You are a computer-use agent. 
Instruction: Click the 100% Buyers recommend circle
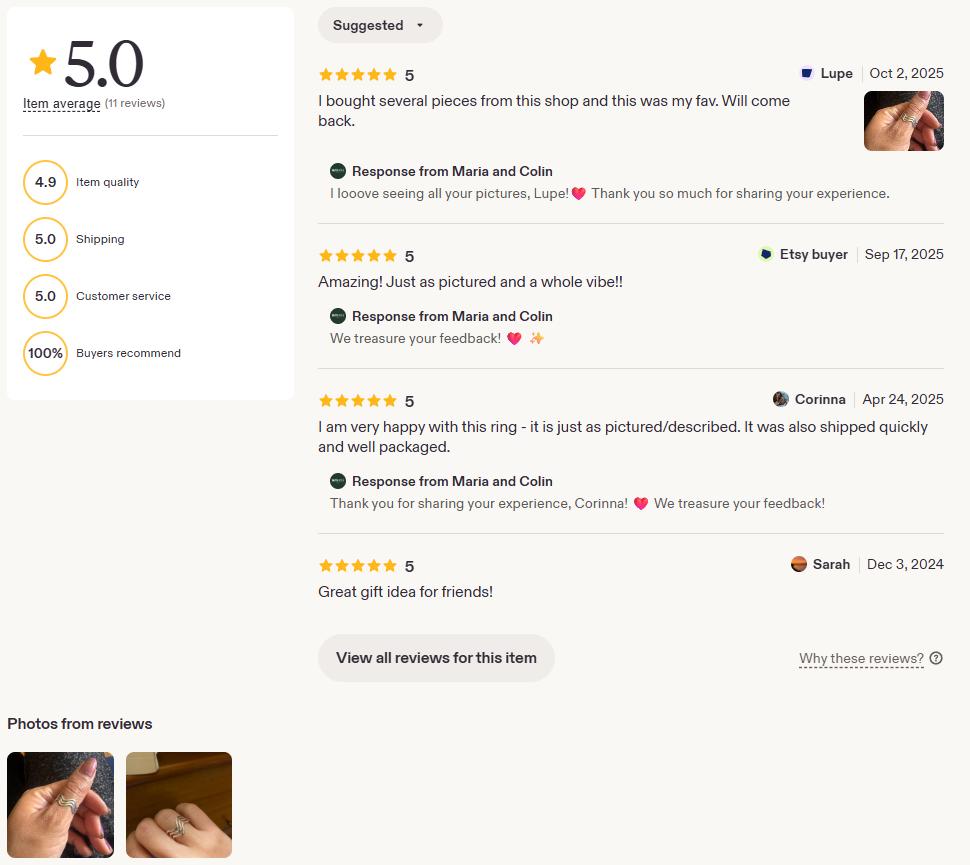[x=45, y=353]
